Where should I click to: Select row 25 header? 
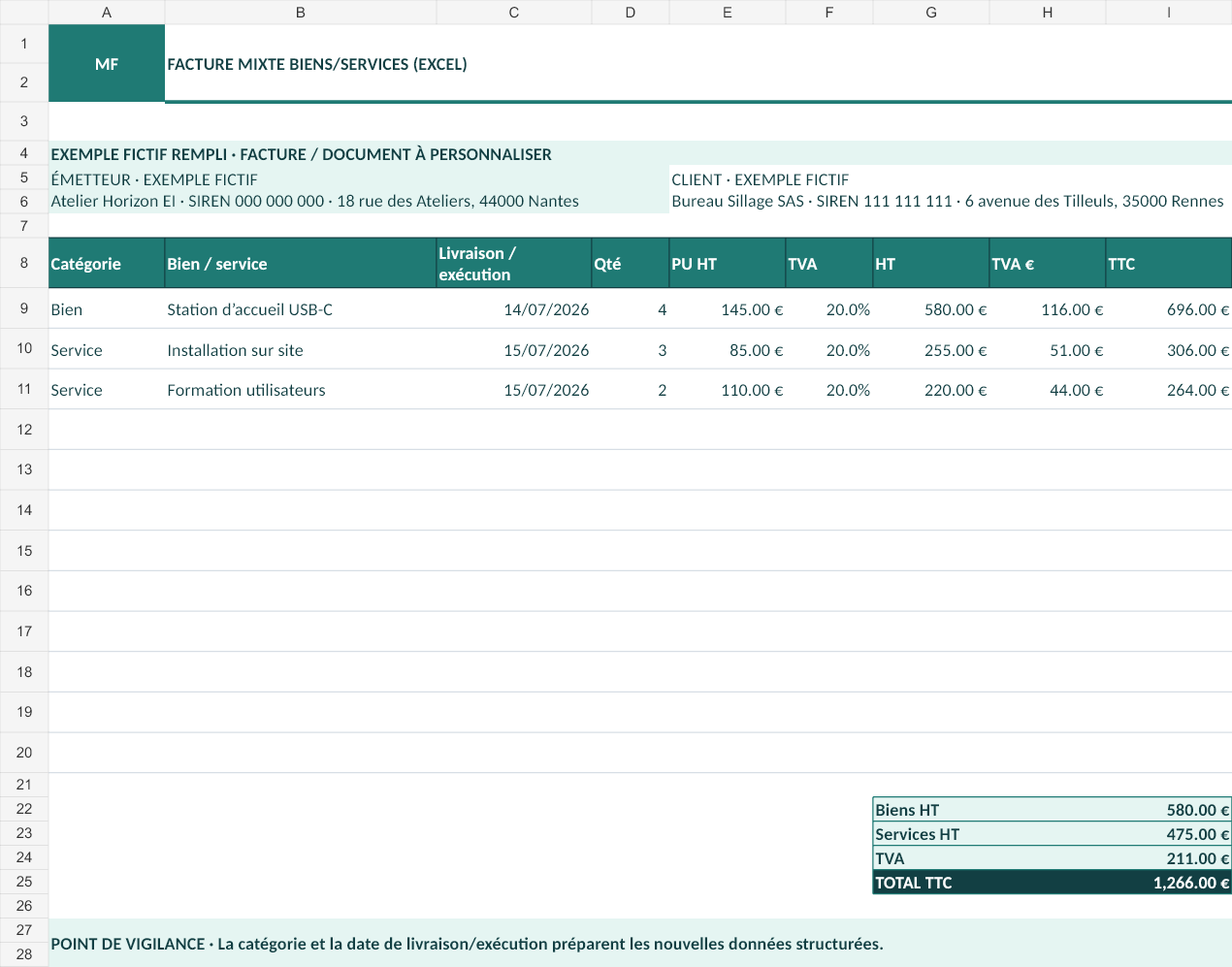point(24,882)
